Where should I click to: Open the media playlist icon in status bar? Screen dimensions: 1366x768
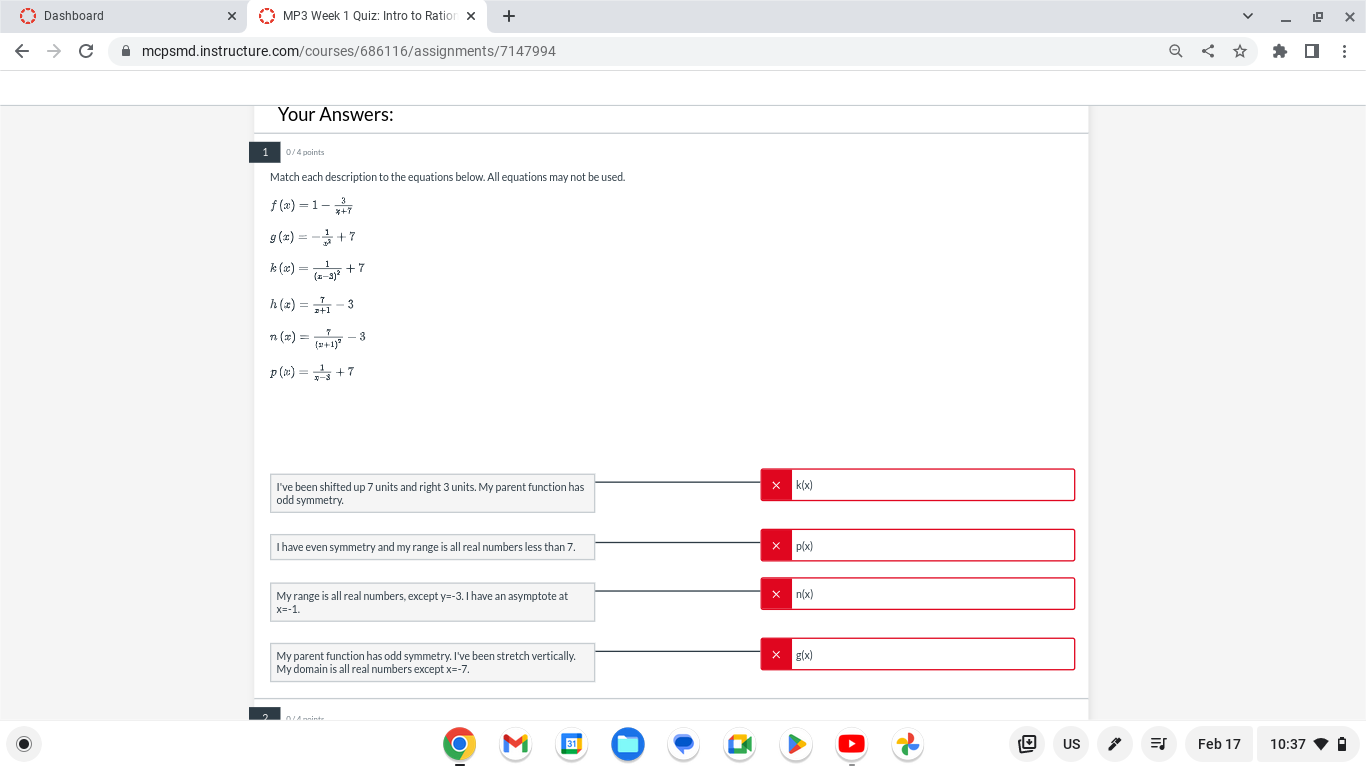click(x=1158, y=744)
